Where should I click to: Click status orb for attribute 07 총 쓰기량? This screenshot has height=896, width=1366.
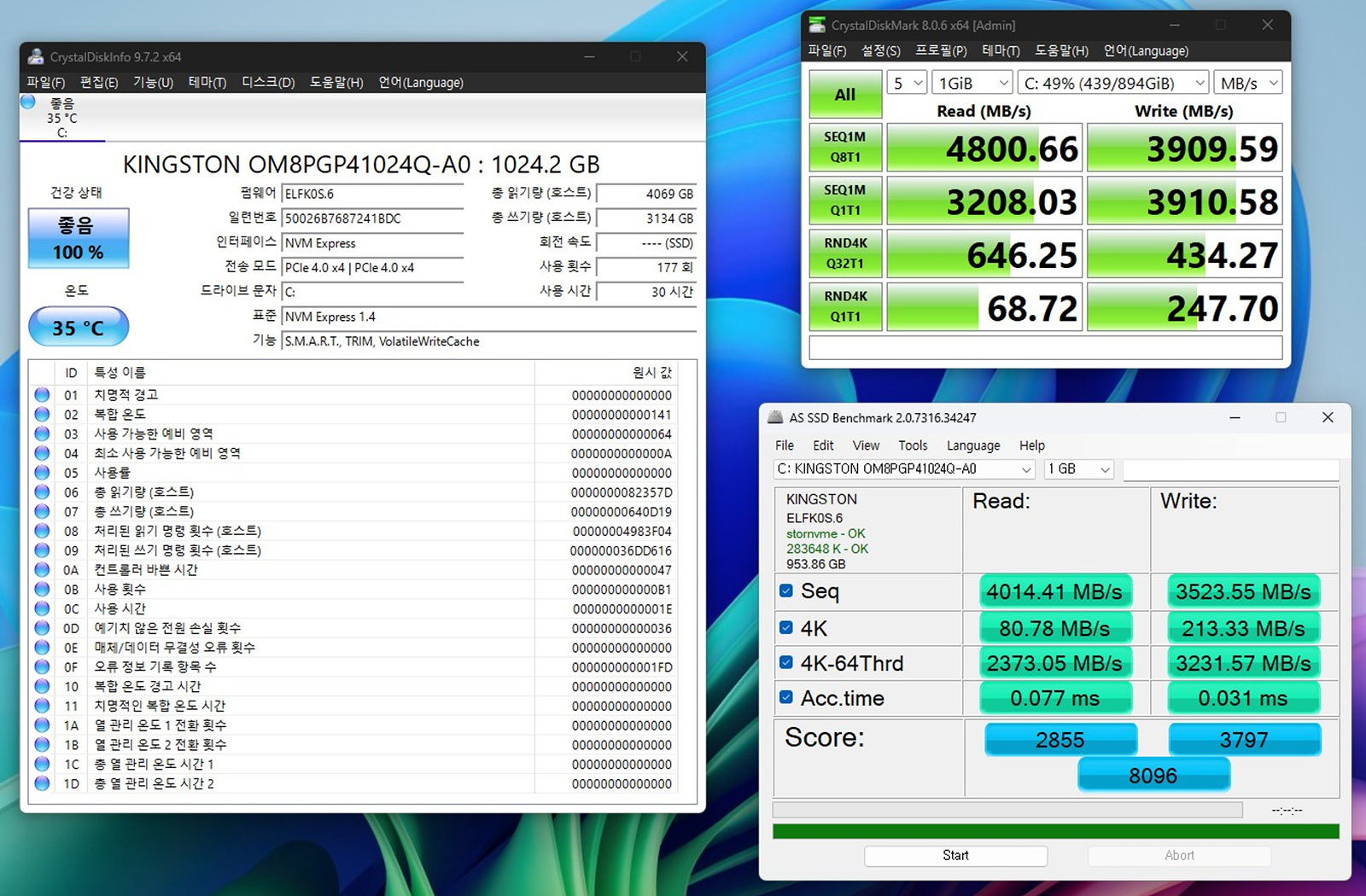pyautogui.click(x=42, y=512)
